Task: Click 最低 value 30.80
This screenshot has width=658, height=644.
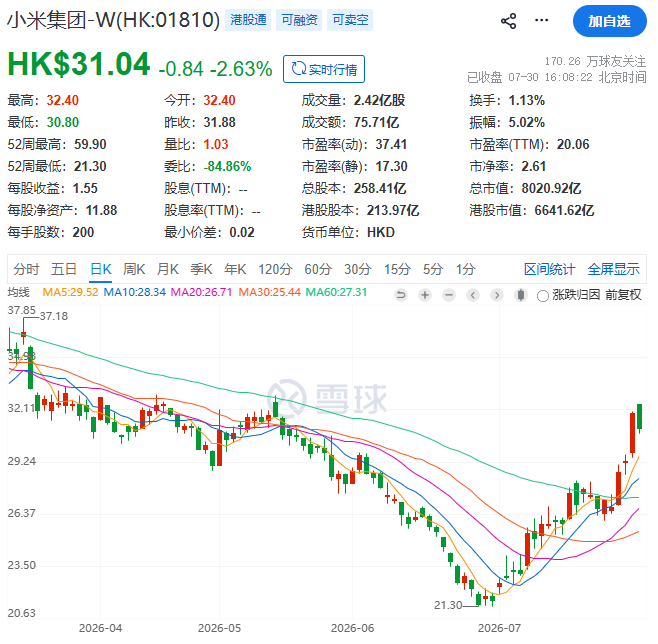Action: 63,123
